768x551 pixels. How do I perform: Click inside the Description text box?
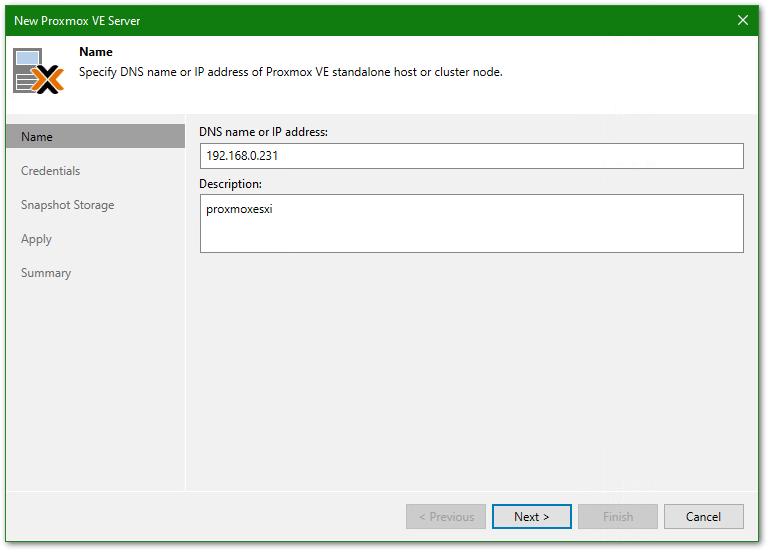471,223
